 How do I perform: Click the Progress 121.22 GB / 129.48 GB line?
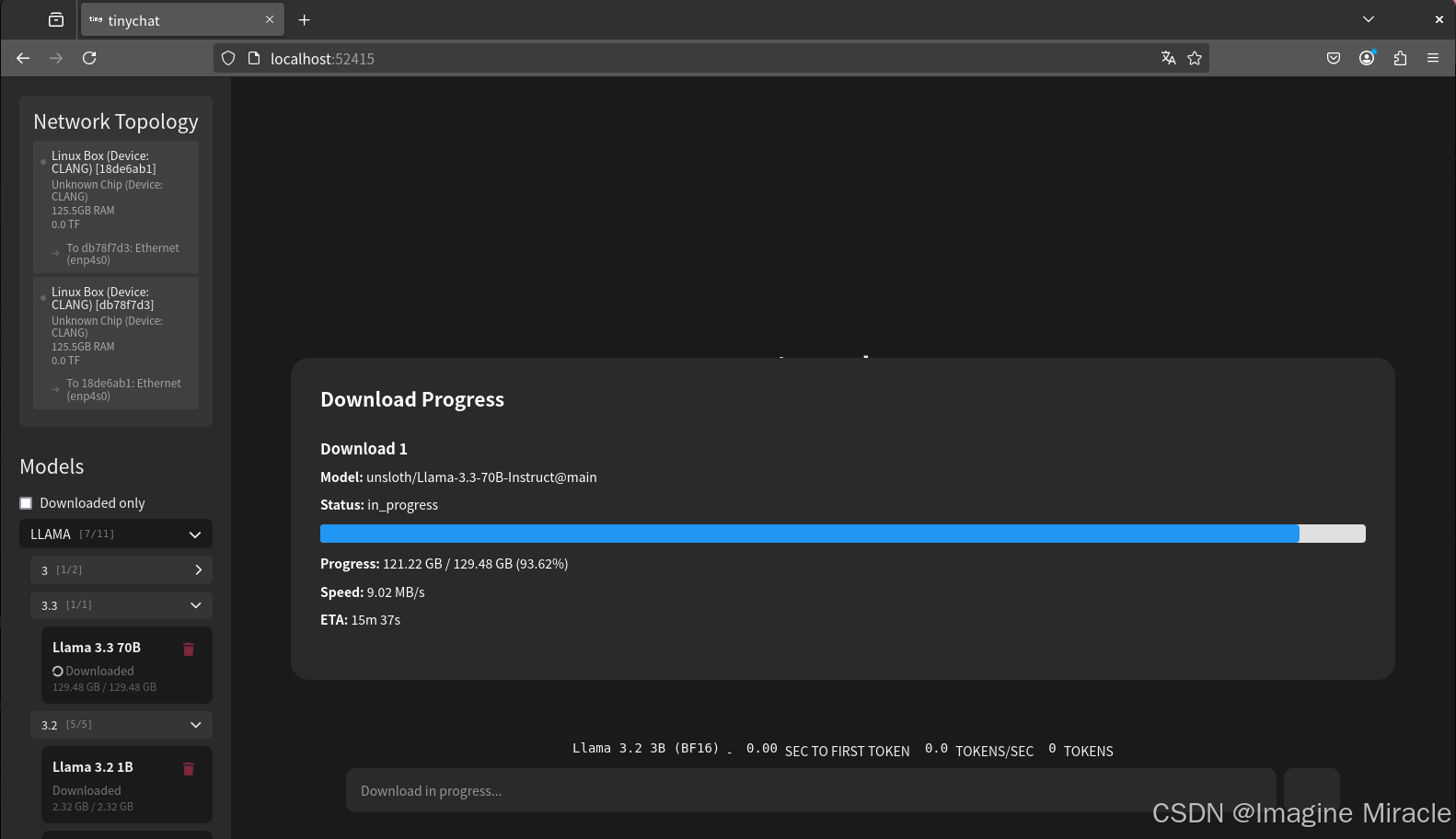444,563
